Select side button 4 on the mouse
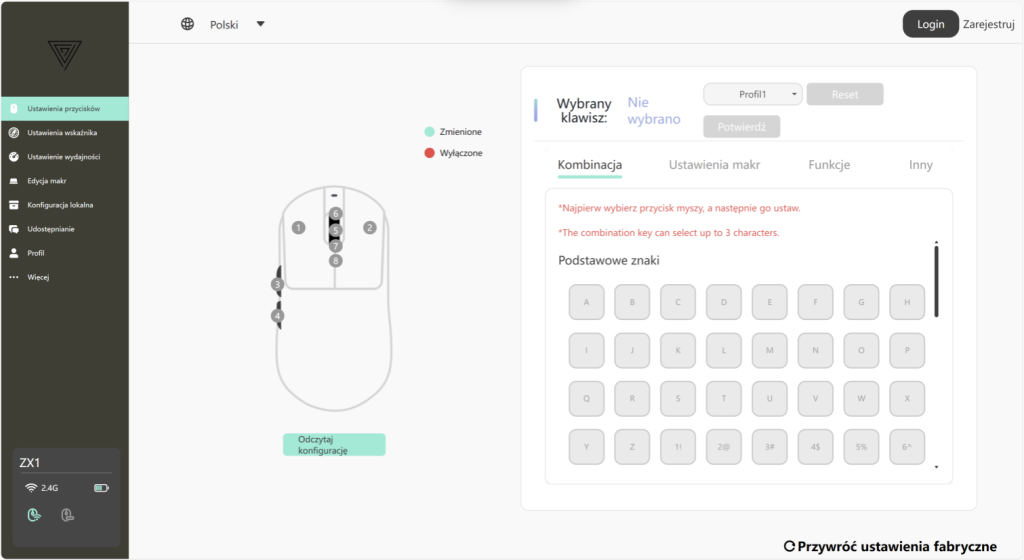The width and height of the screenshot is (1024, 560). [x=277, y=316]
